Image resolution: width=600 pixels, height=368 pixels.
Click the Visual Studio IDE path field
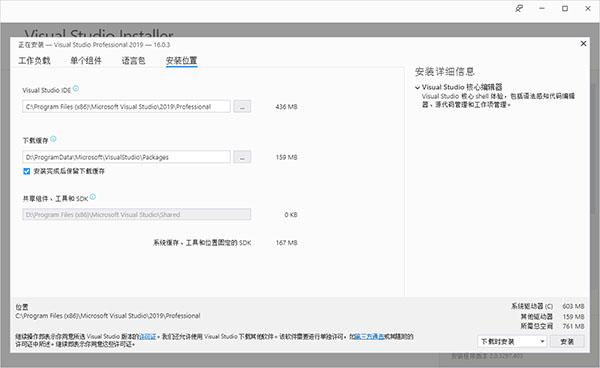(x=127, y=107)
